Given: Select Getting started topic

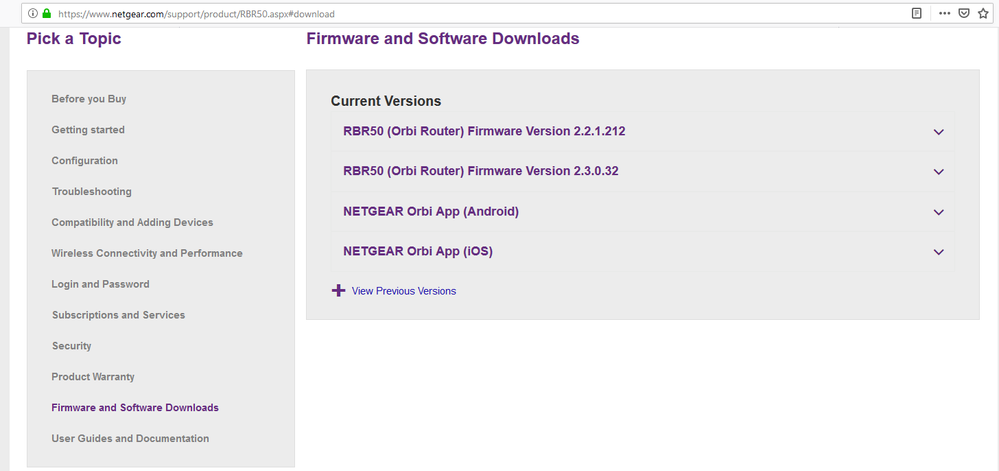Looking at the screenshot, I should [x=88, y=130].
